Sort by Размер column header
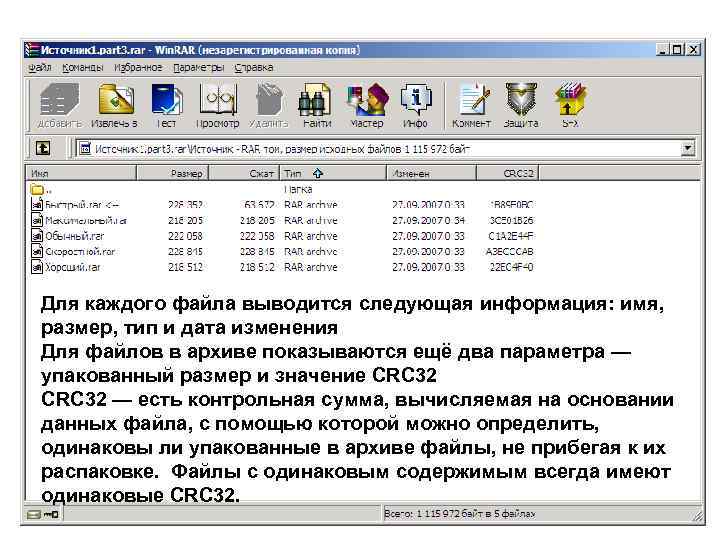 (173, 173)
